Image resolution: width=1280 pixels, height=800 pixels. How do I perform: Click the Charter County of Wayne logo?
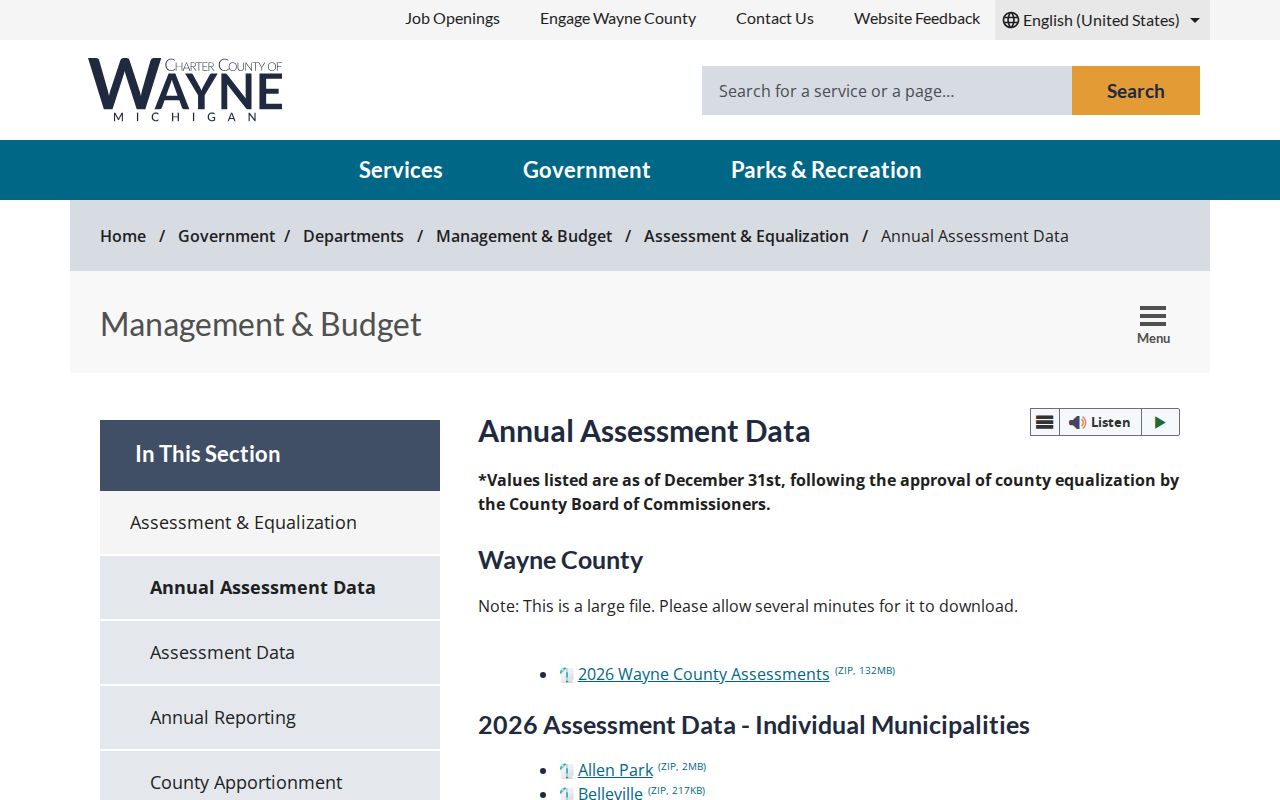pos(185,90)
